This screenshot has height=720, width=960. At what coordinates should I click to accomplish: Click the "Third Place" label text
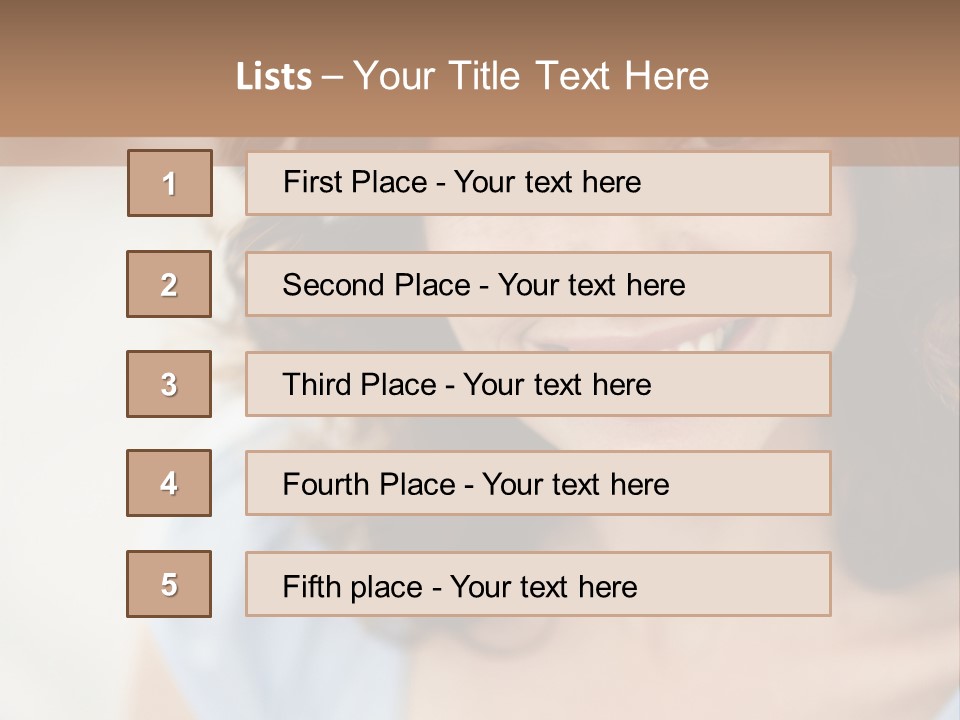click(359, 385)
